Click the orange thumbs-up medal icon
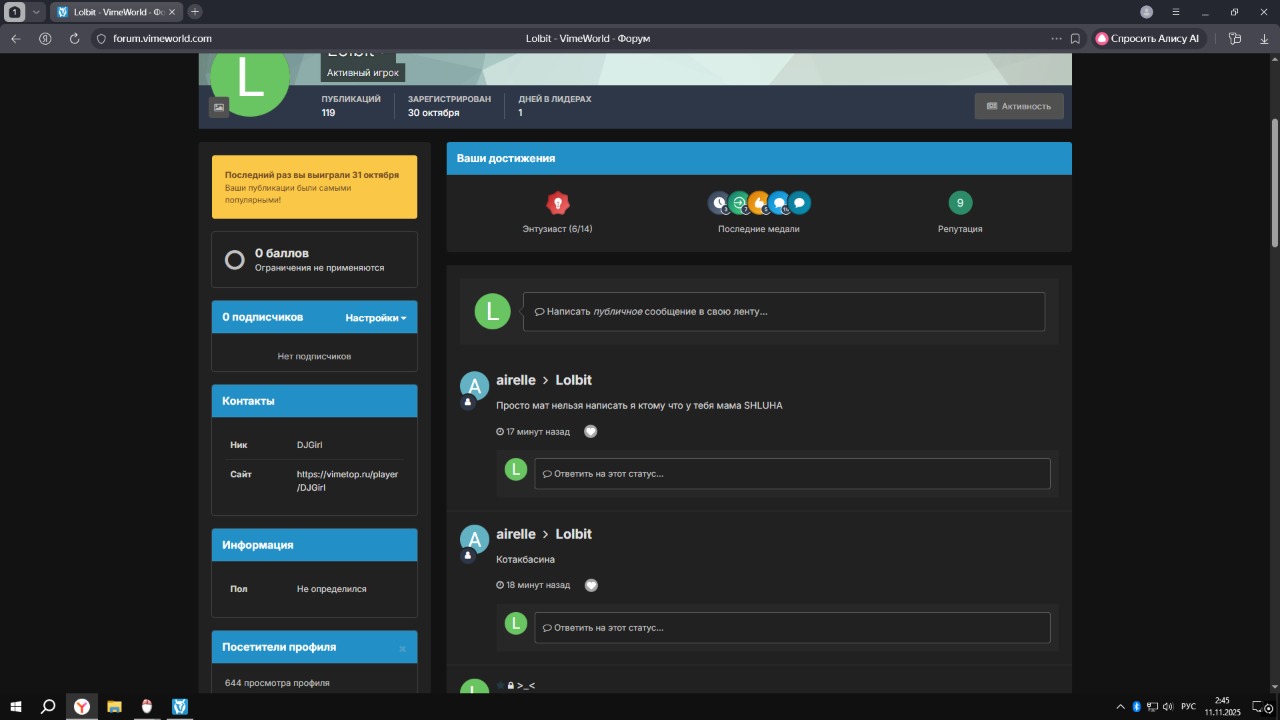 click(x=759, y=203)
